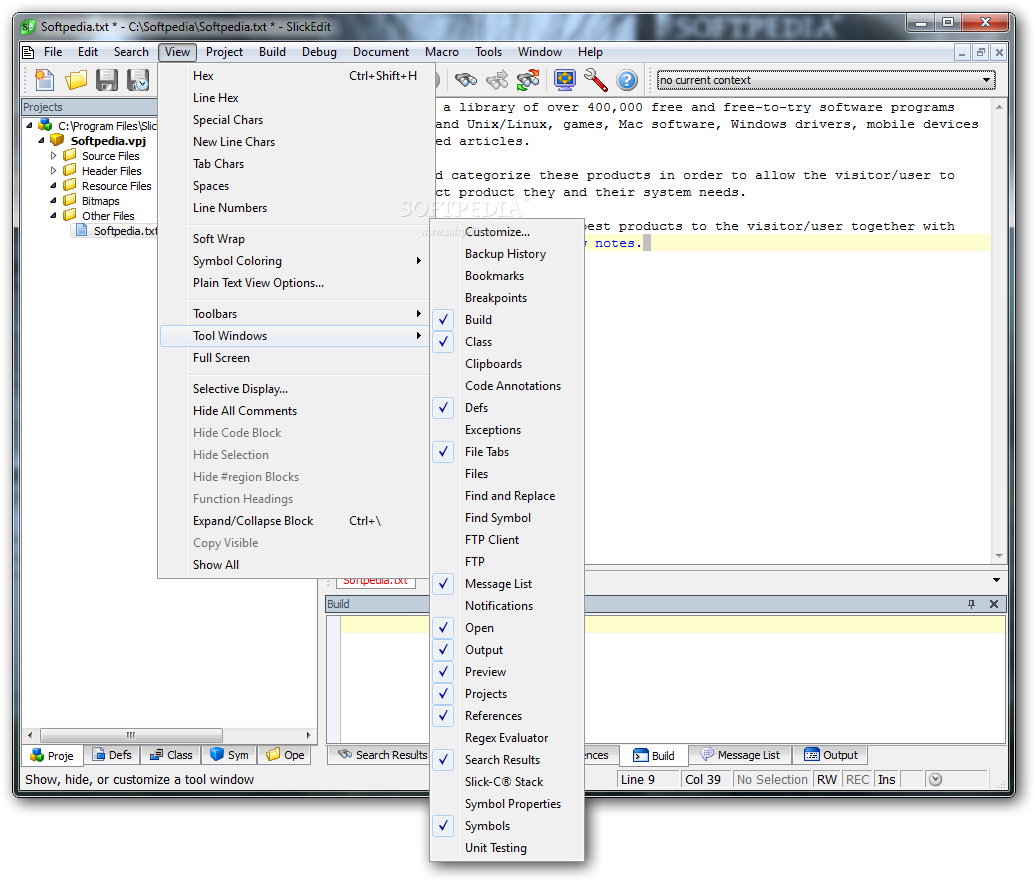Click editor vertical scrollbar down arrow

[x=999, y=556]
